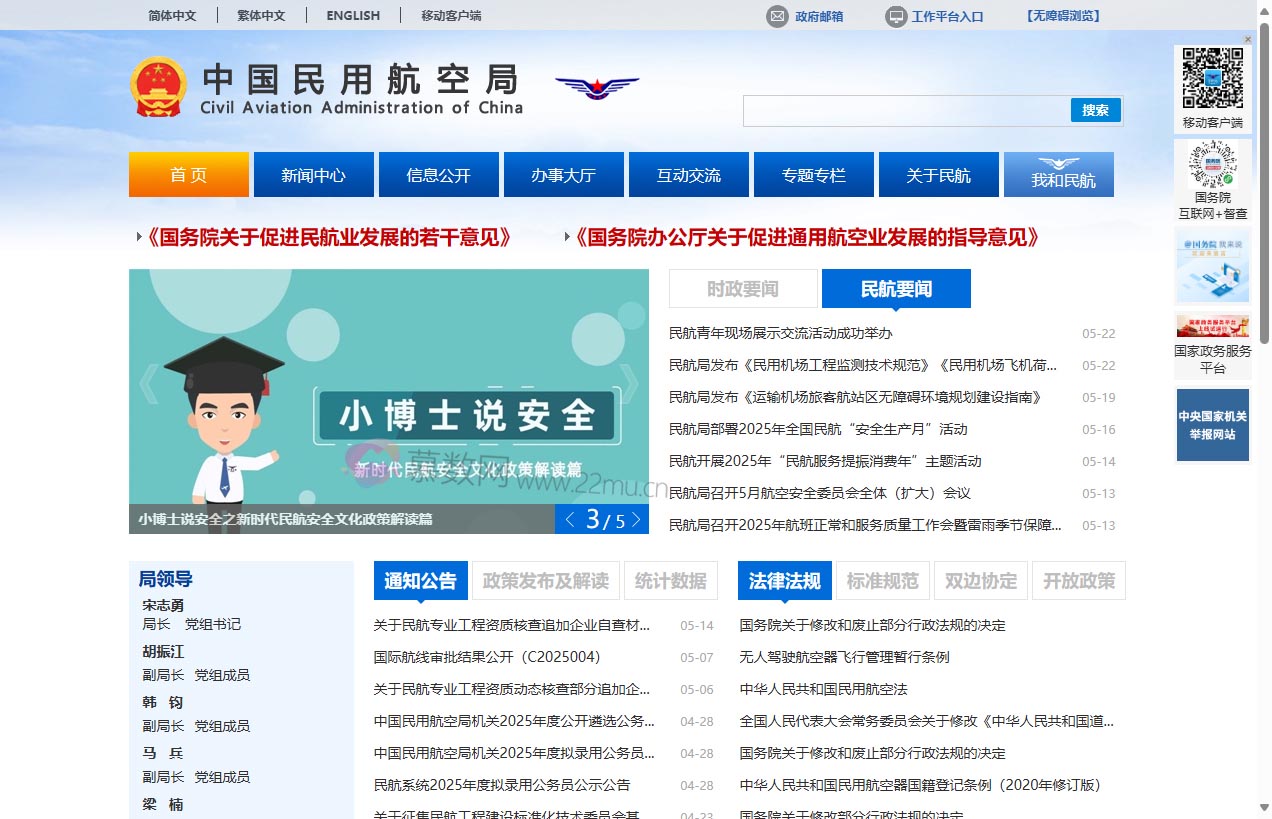This screenshot has height=819, width=1272.
Task: Click the 搜索 search button
Action: click(1096, 110)
